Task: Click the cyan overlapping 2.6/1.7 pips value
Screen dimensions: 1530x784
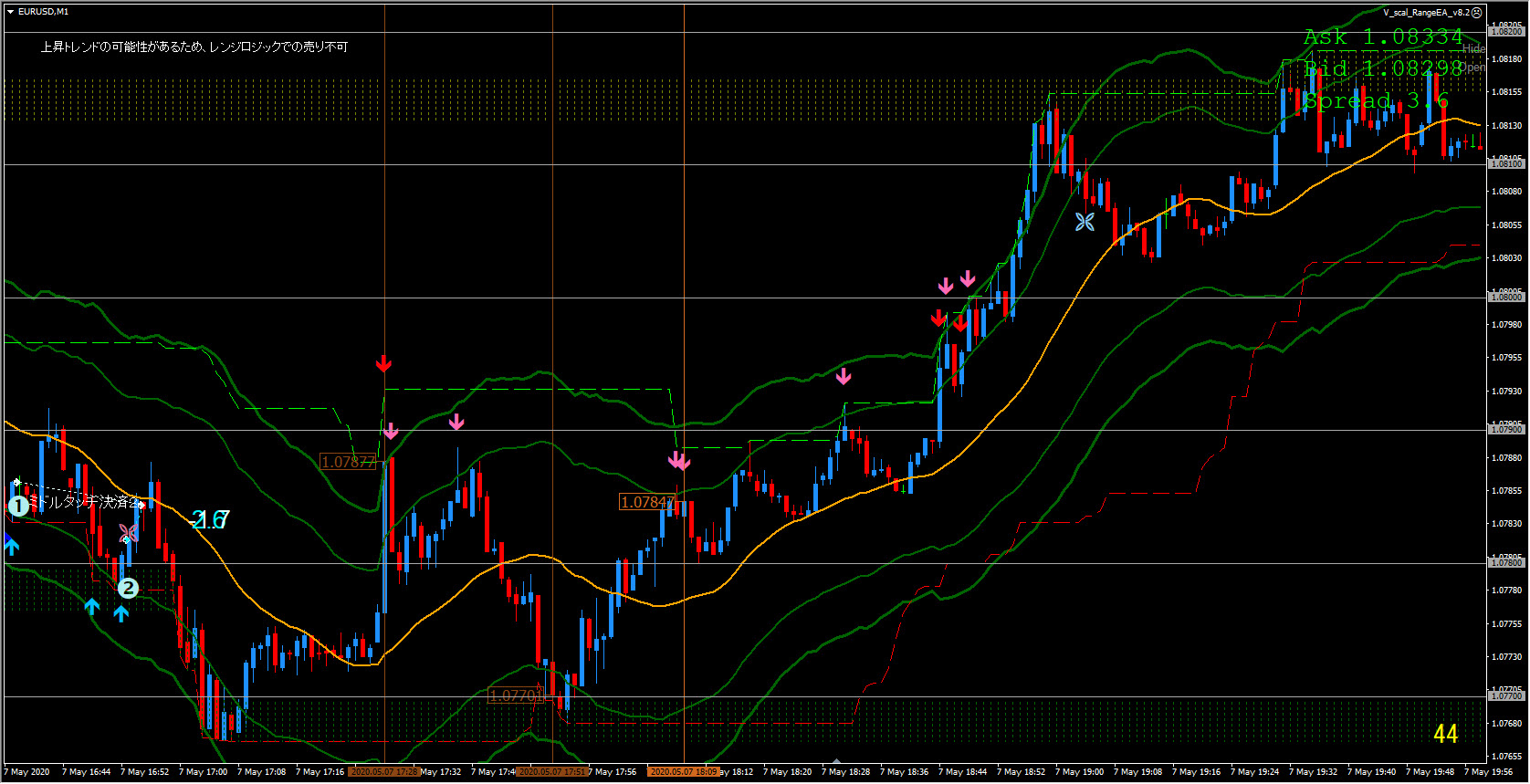Action: (x=211, y=520)
